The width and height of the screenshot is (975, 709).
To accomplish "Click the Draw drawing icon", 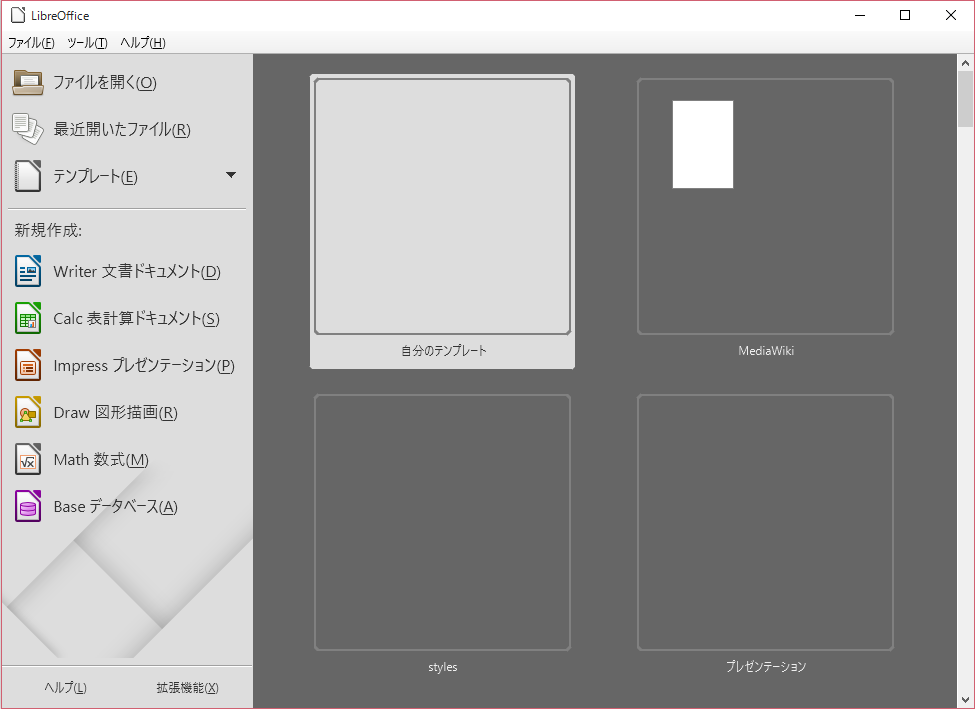I will pyautogui.click(x=28, y=412).
